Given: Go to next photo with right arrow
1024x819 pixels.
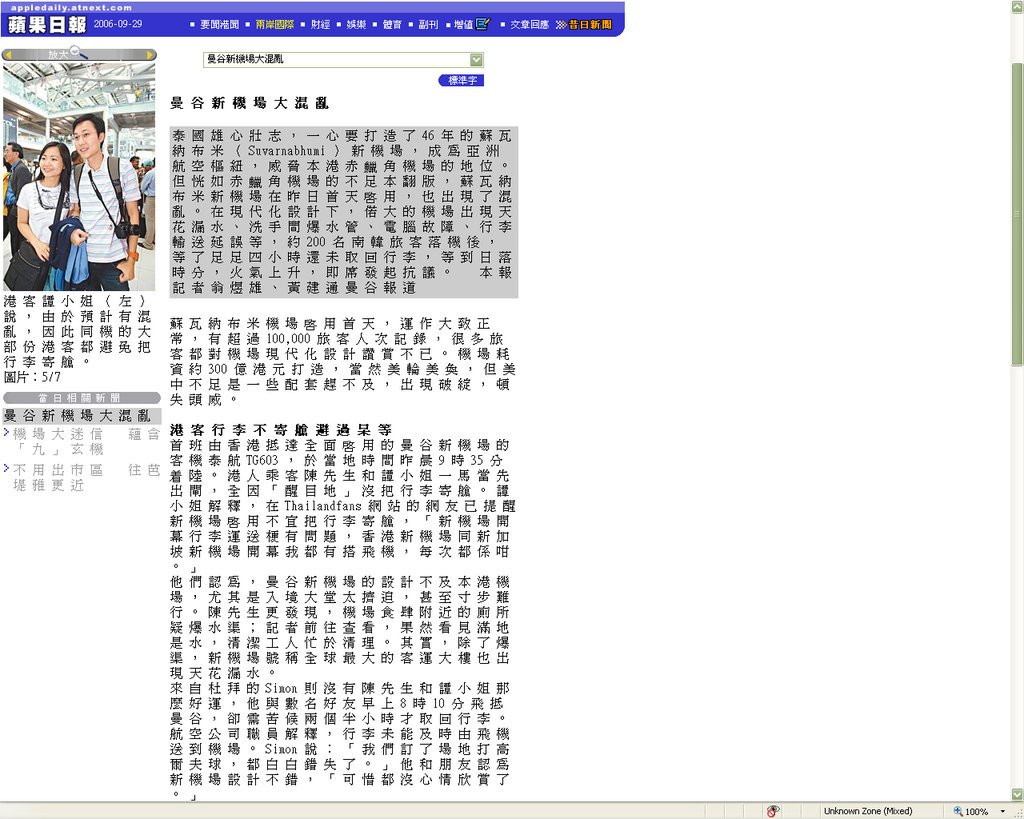Looking at the screenshot, I should [149, 55].
